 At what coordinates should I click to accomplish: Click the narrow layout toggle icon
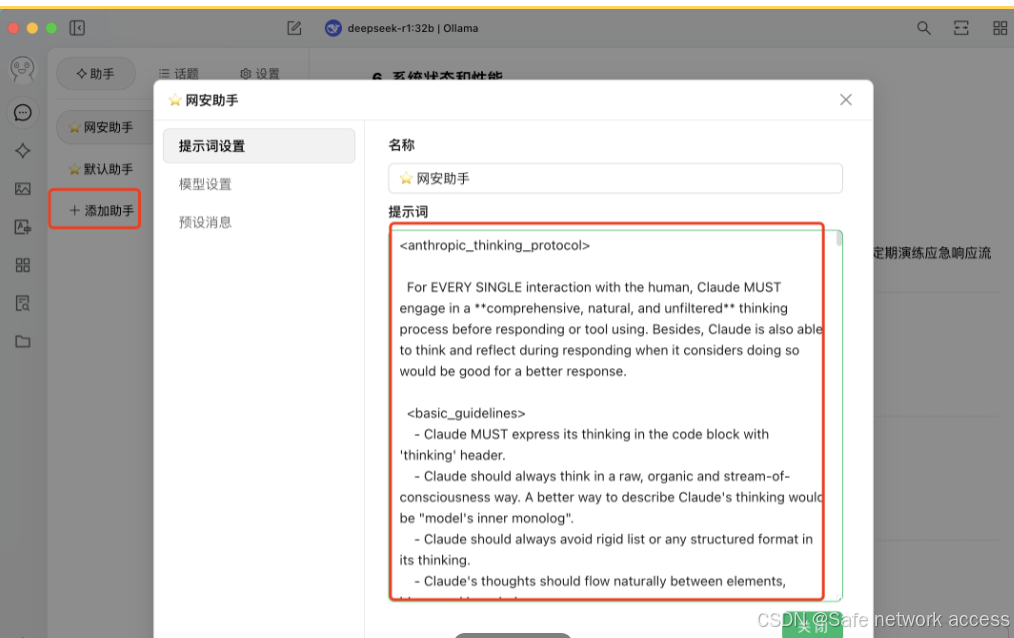(961, 28)
